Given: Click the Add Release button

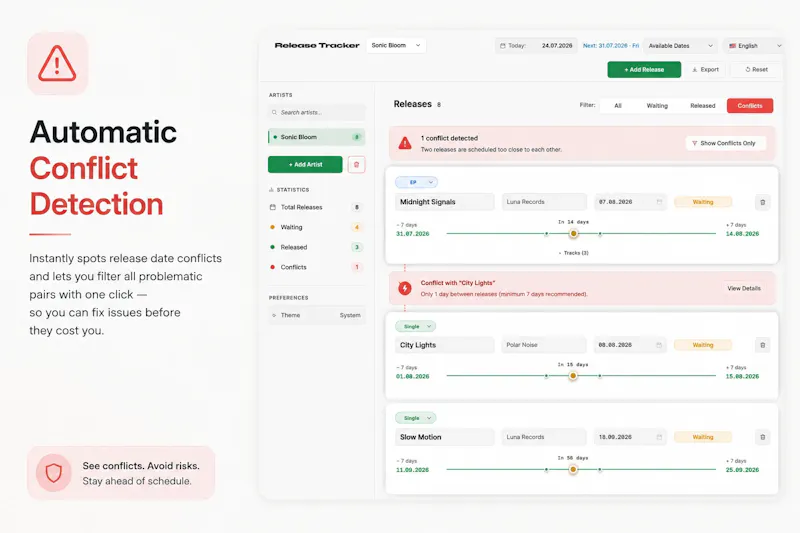Looking at the screenshot, I should 644,69.
